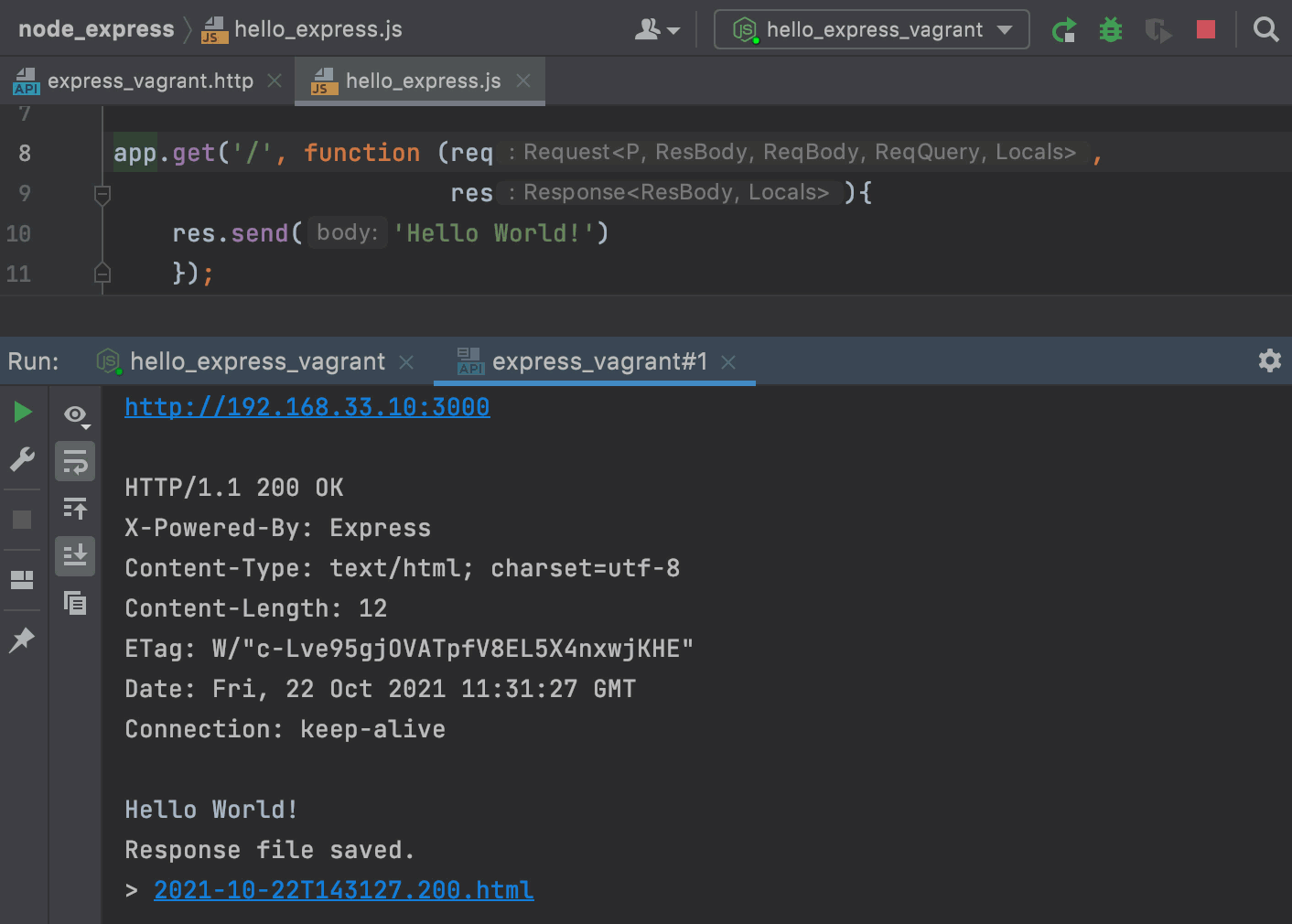Image resolution: width=1292 pixels, height=924 pixels.
Task: Copy console content using copy icon
Action: point(75,604)
